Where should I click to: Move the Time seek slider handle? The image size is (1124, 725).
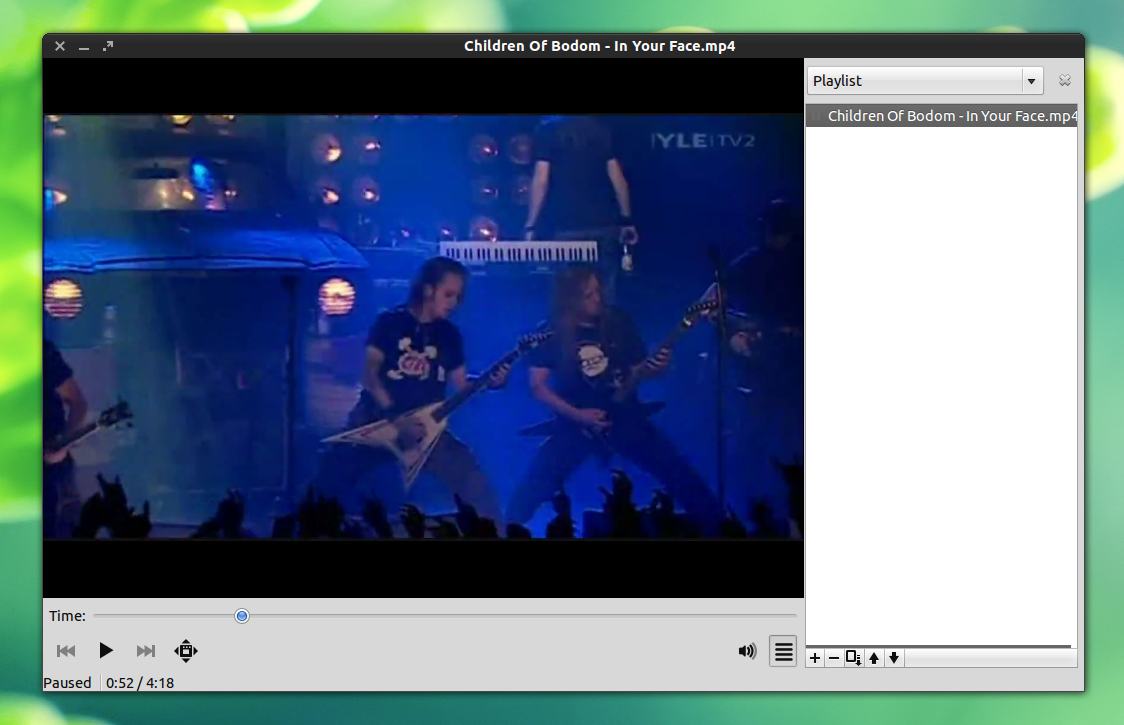[242, 616]
